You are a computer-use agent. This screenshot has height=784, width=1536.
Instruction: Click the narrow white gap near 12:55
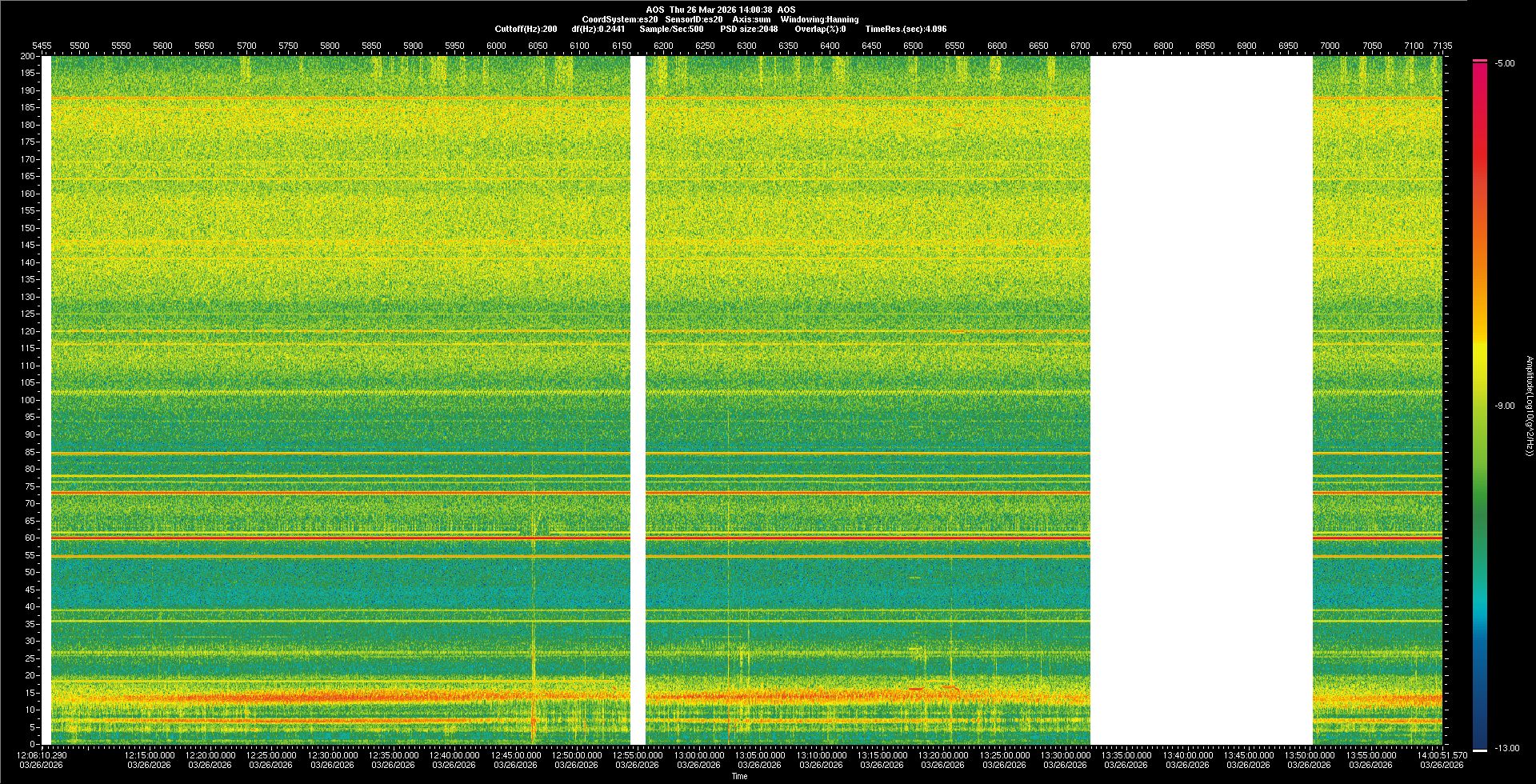click(x=638, y=400)
